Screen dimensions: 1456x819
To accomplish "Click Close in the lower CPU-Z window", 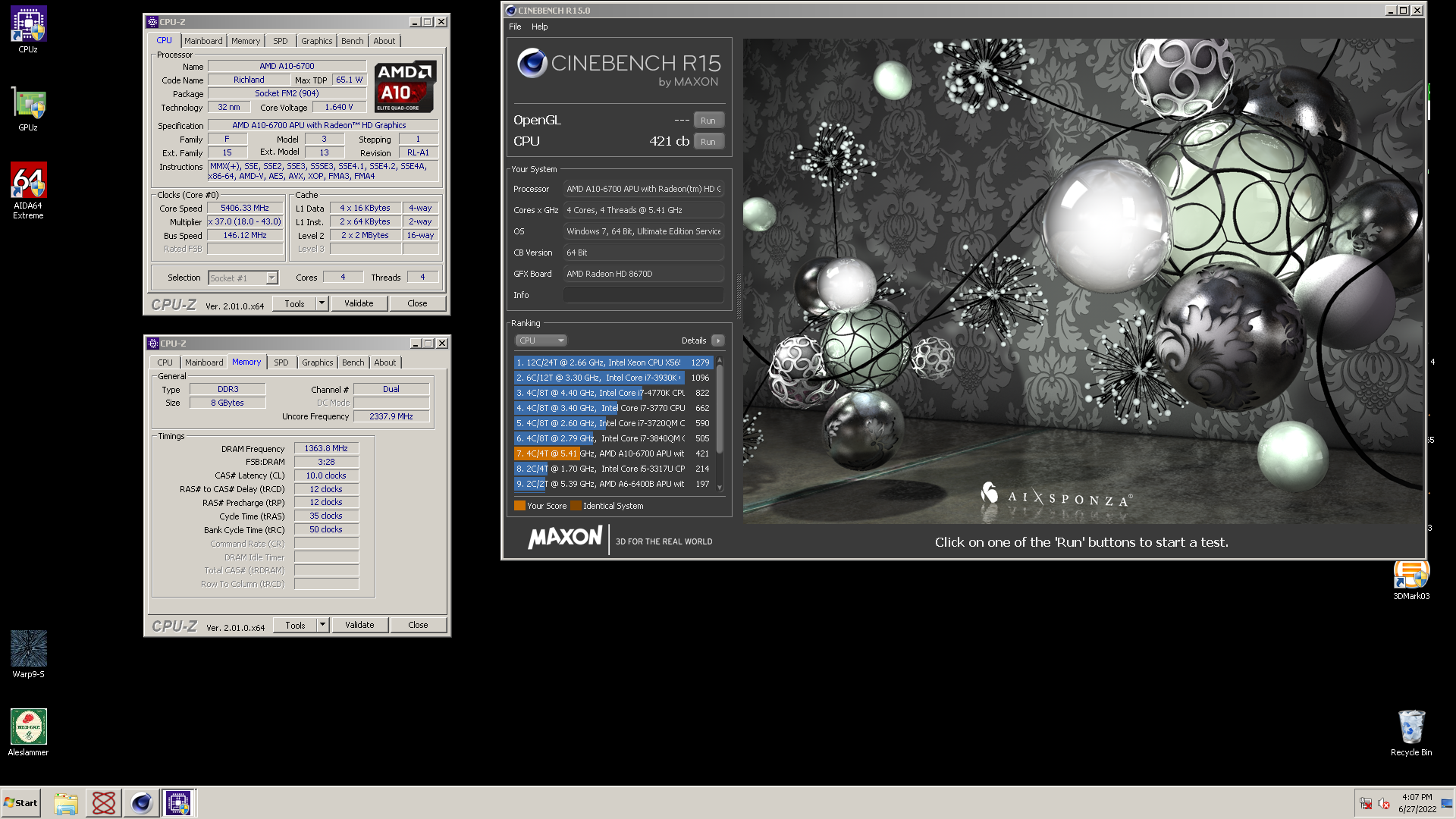I will point(418,625).
